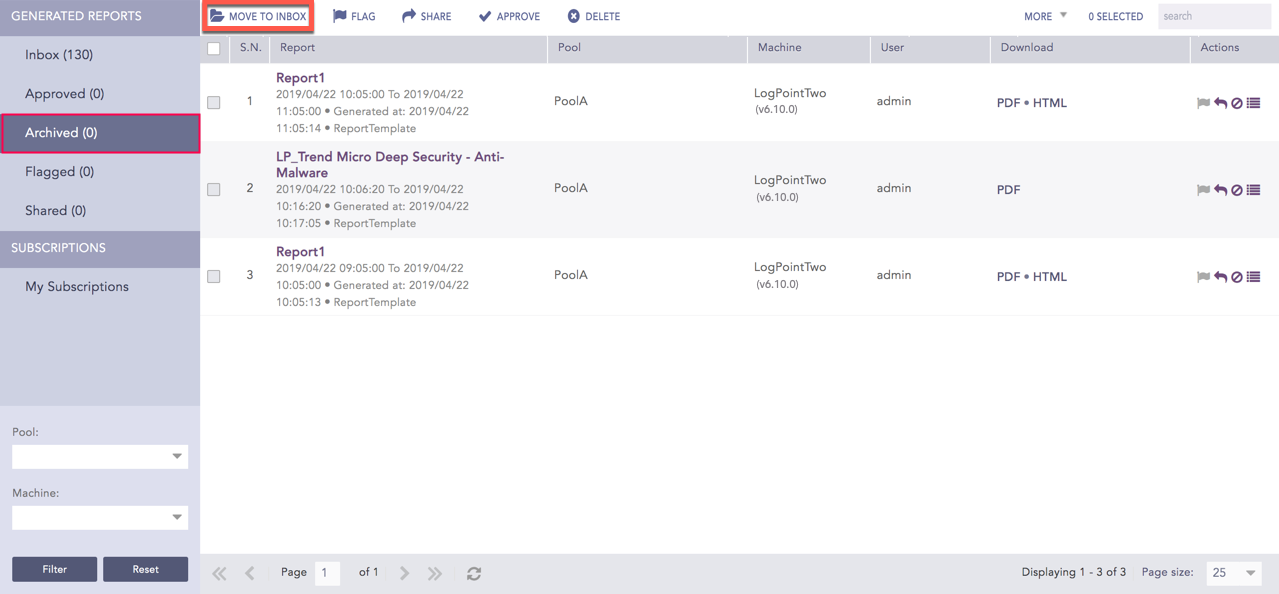This screenshot has width=1279, height=594.
Task: Click the block action icon for LP_Trend Micro report
Action: click(x=1237, y=190)
